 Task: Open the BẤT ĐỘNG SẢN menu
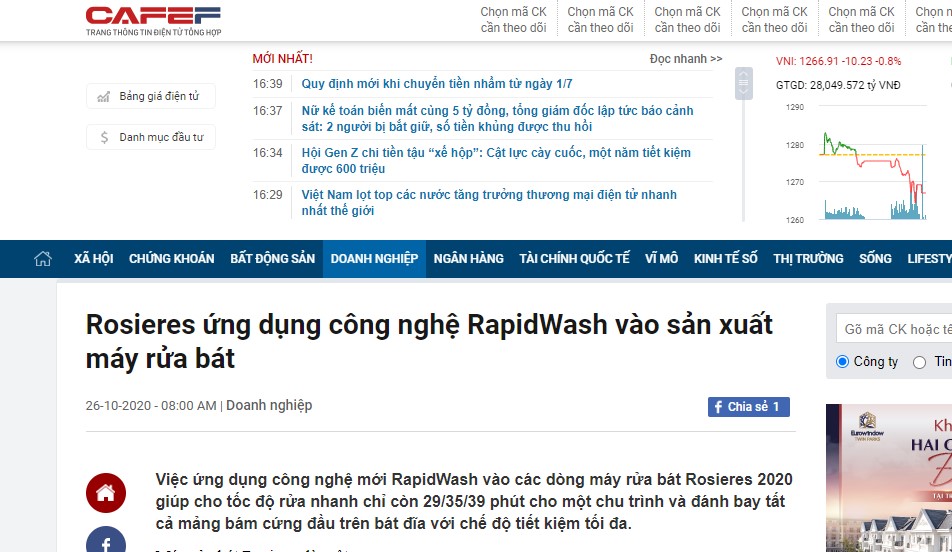(273, 259)
